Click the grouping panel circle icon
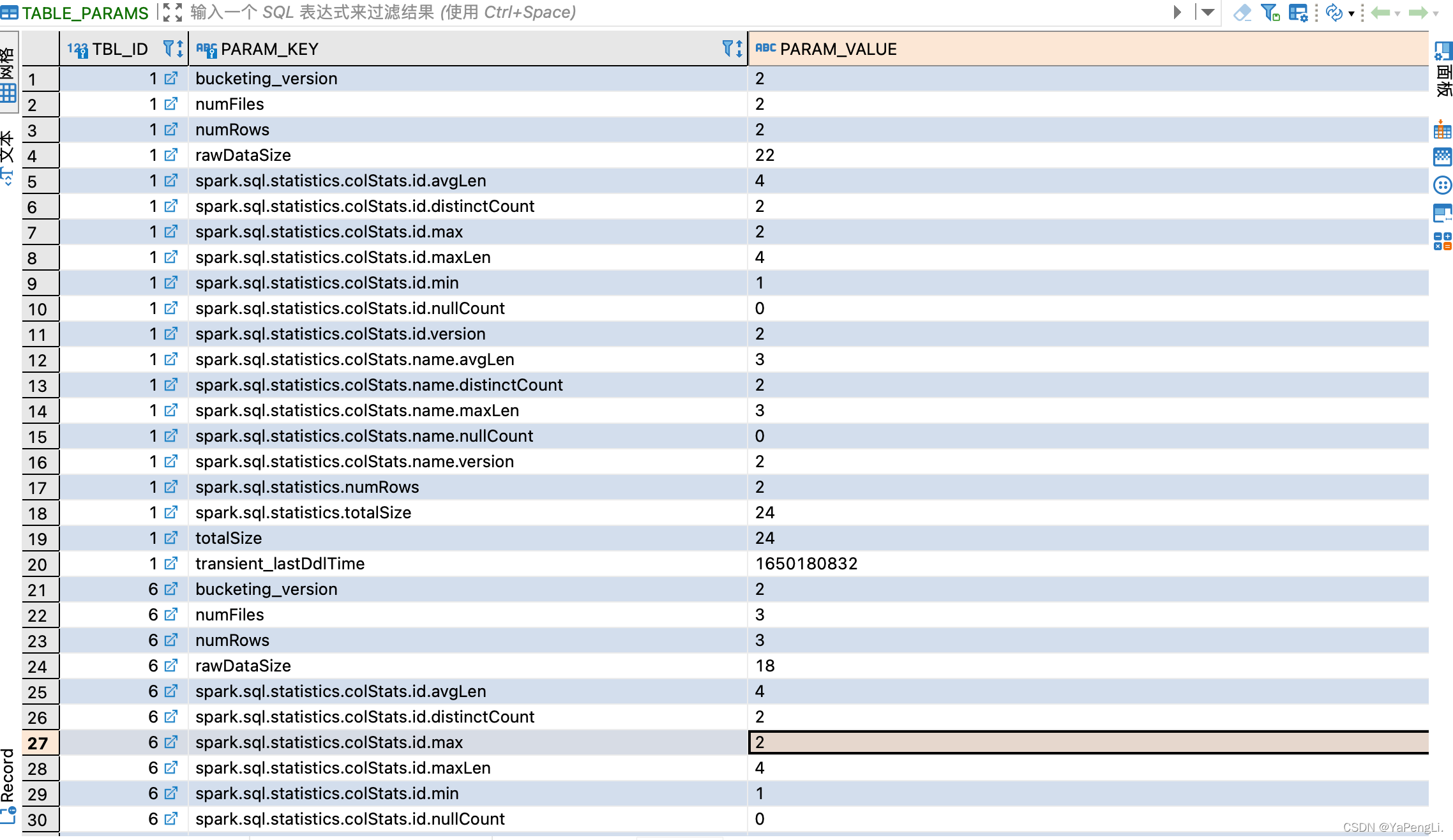Image resolution: width=1453 pixels, height=840 pixels. tap(1442, 185)
